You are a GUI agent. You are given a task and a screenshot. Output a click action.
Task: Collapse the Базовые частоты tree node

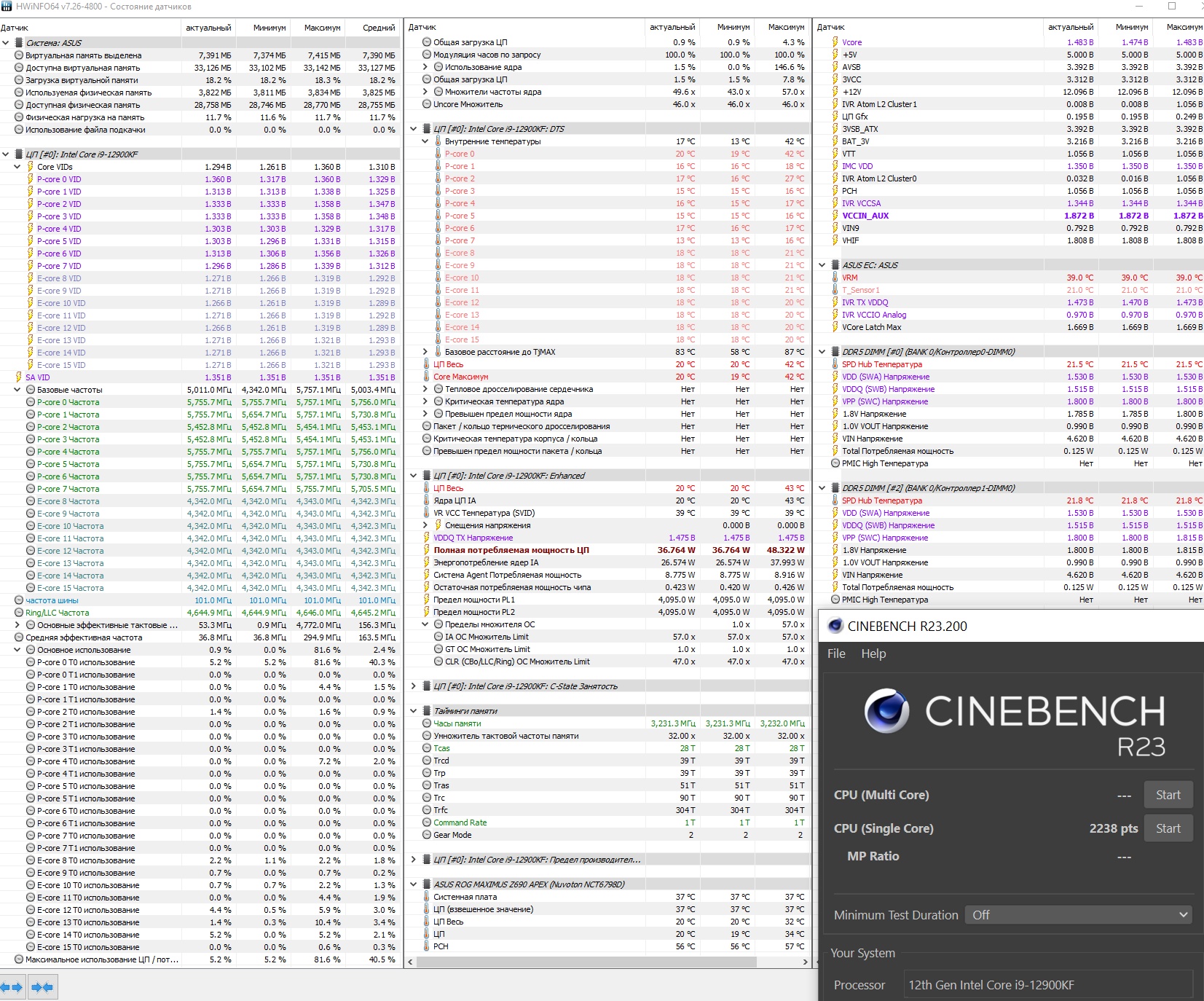(x=17, y=390)
